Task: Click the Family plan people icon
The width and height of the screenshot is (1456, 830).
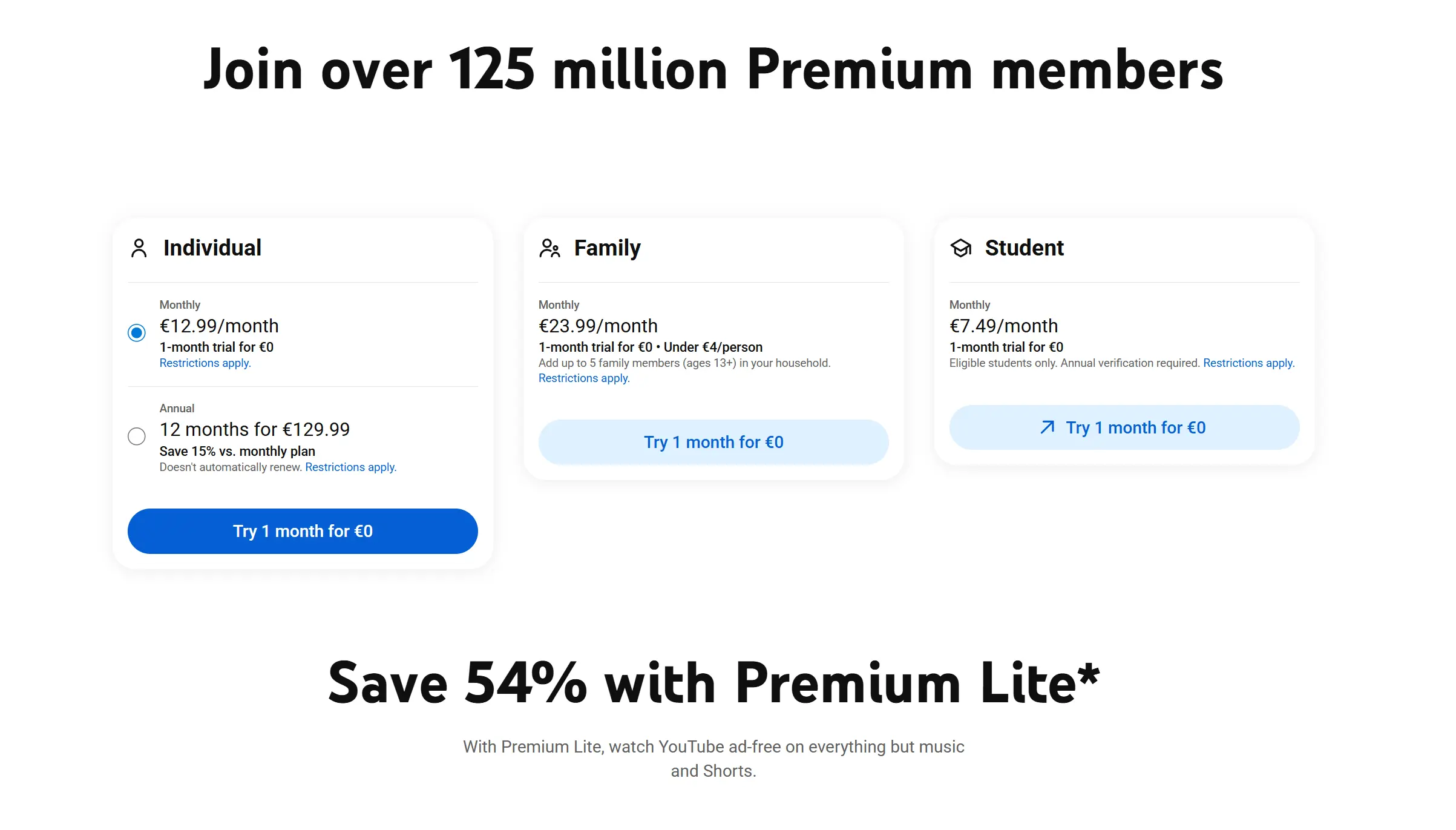Action: [549, 248]
